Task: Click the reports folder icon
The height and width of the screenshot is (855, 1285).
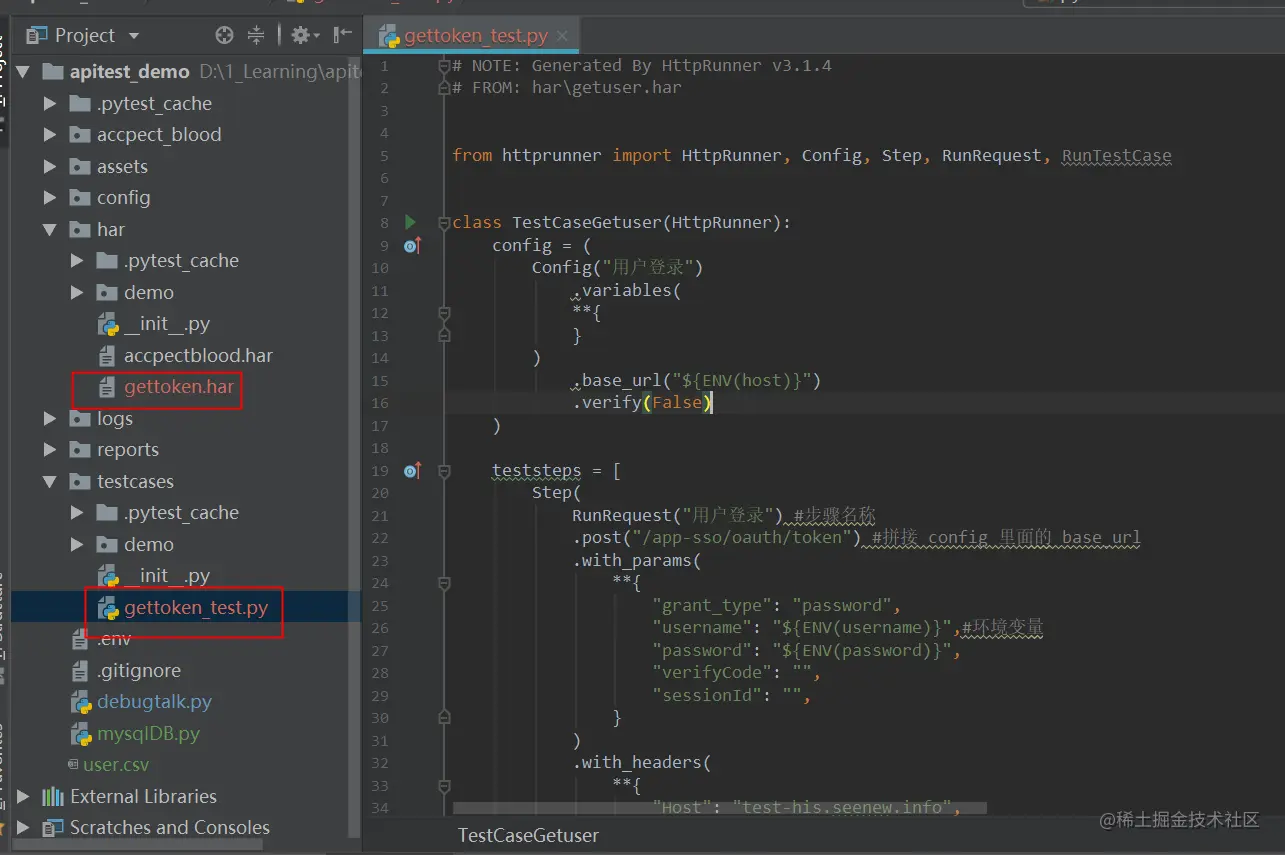Action: coord(80,450)
